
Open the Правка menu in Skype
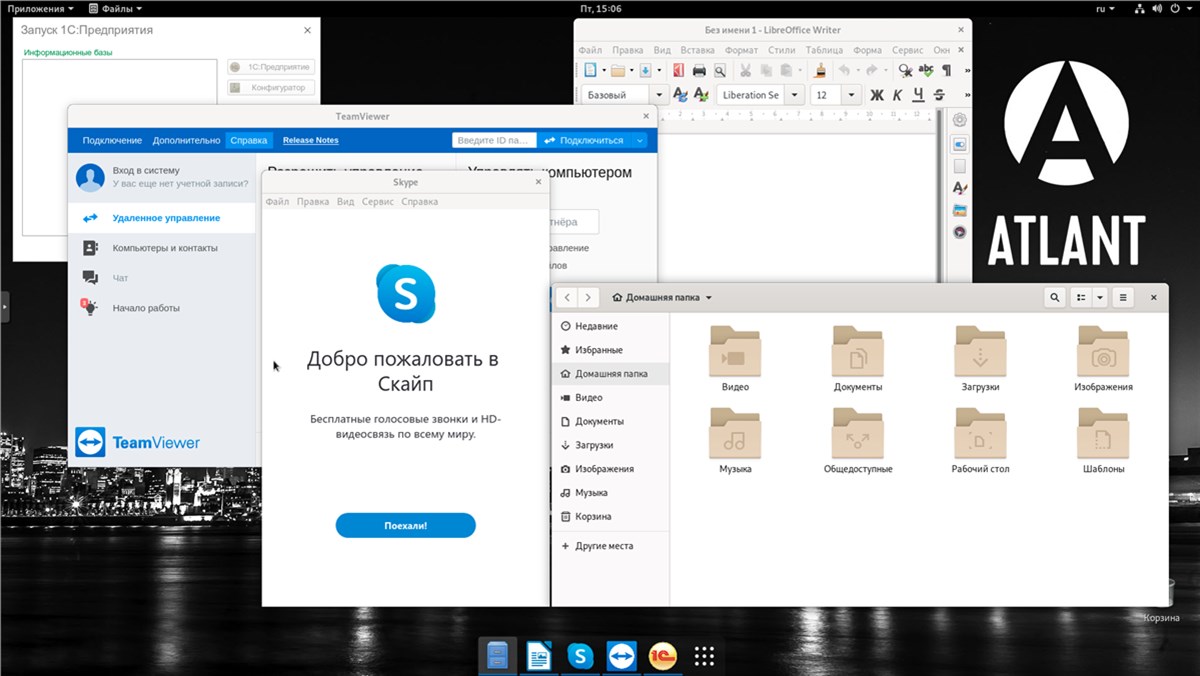coord(313,201)
